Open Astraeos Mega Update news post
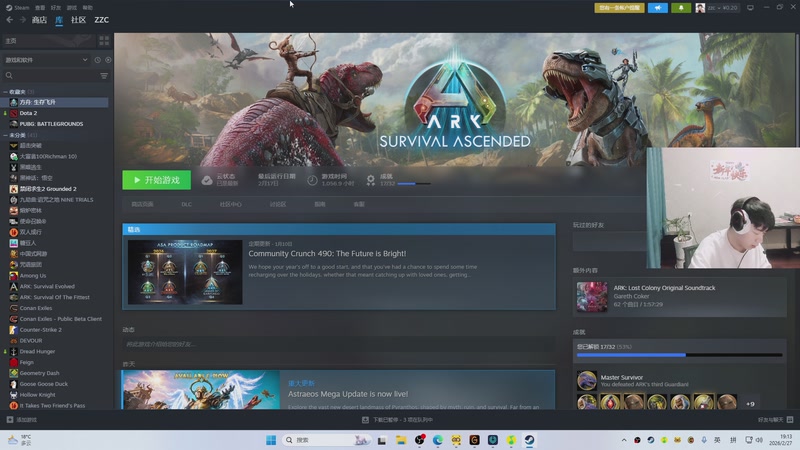 pos(348,394)
